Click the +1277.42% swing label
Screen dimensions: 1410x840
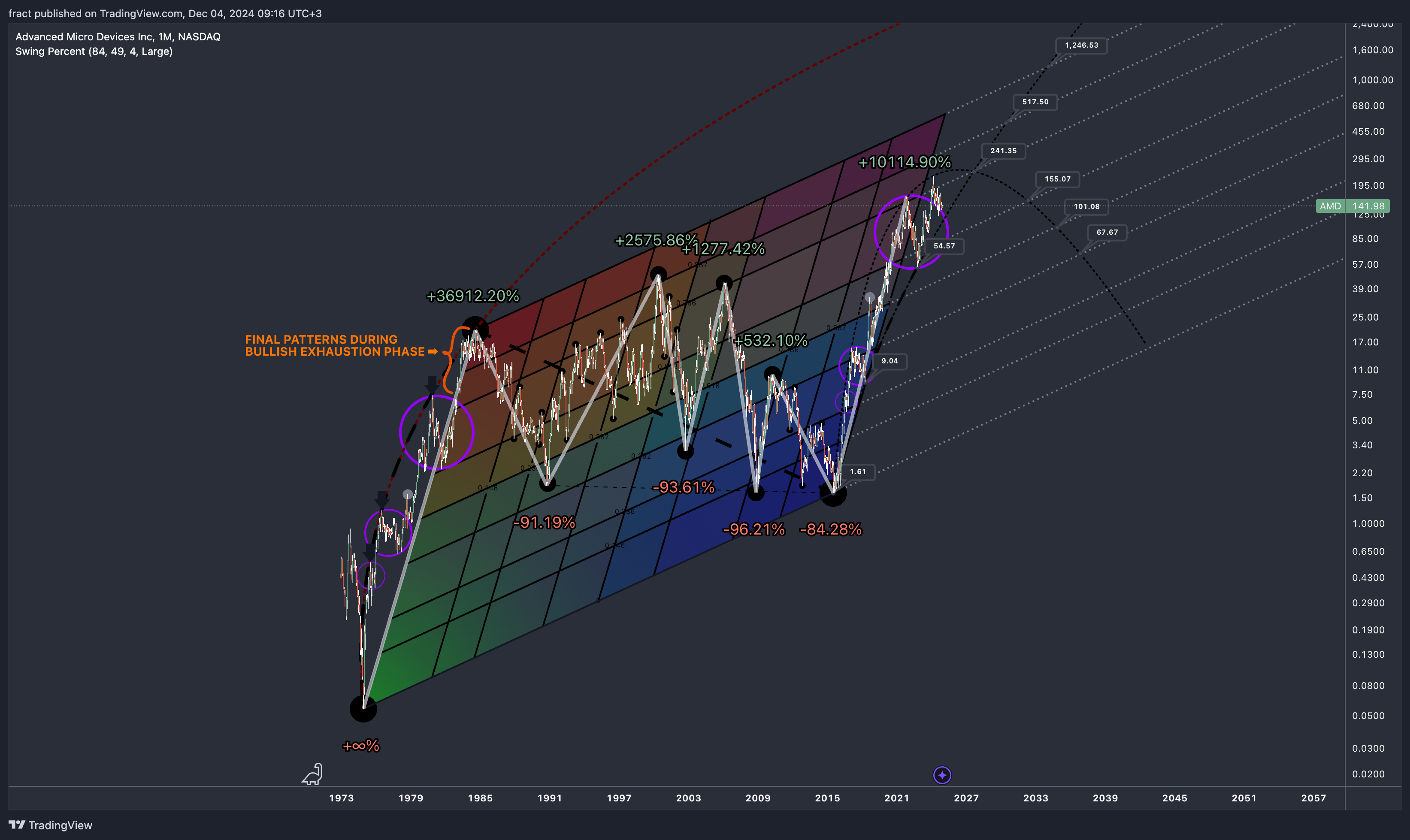[723, 249]
